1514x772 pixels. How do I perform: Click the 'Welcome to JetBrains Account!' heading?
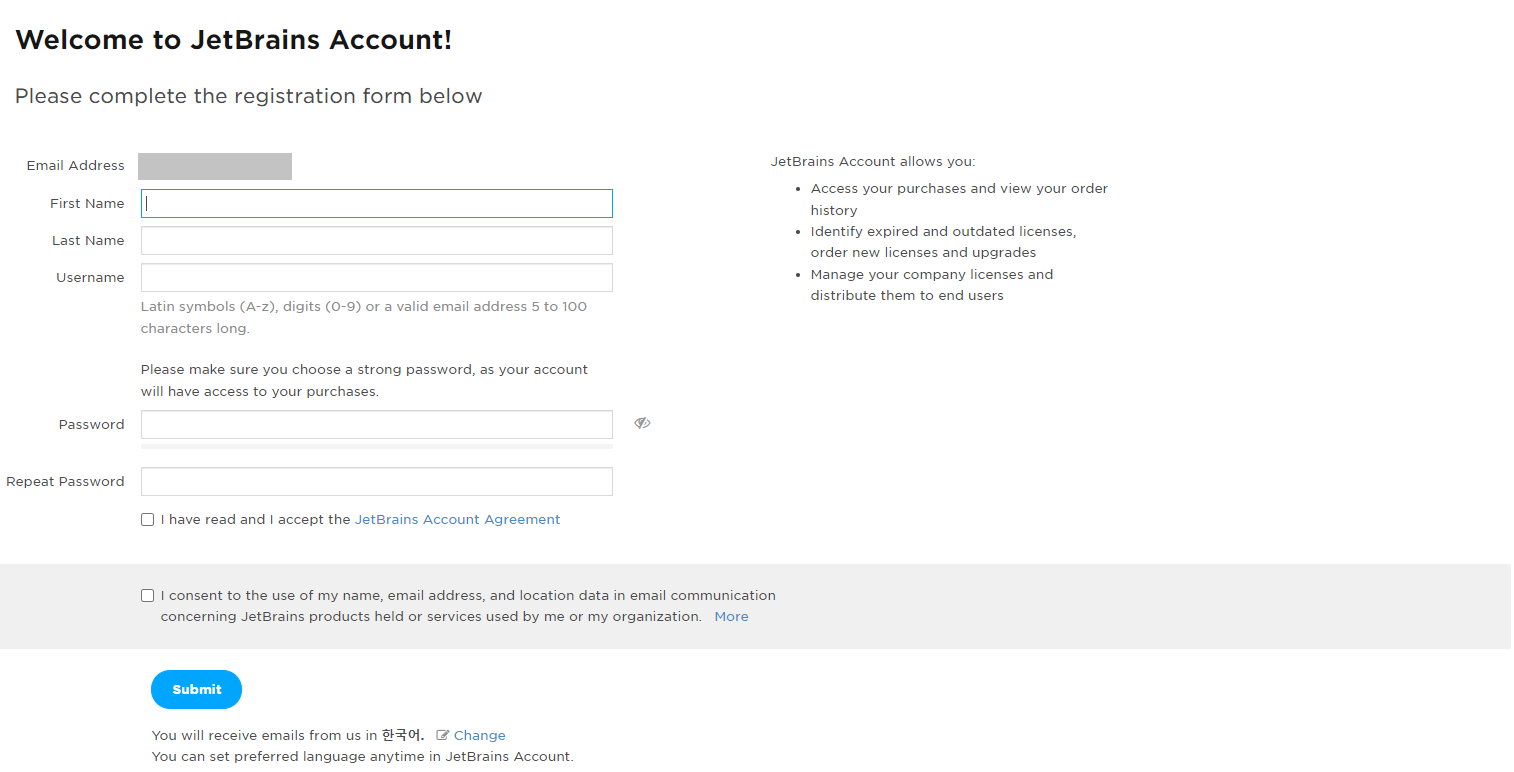point(234,40)
